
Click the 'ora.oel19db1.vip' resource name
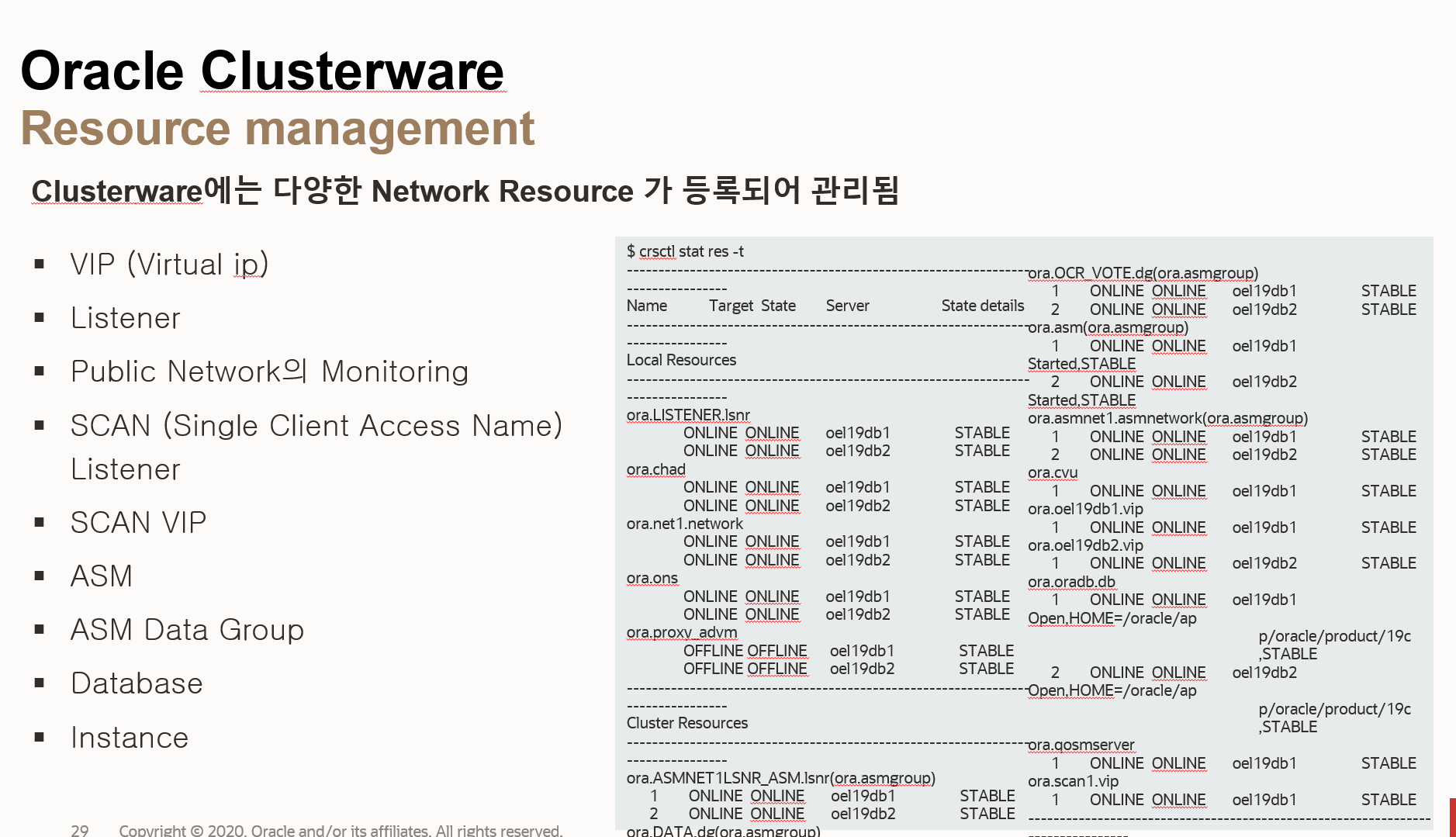click(x=1086, y=509)
